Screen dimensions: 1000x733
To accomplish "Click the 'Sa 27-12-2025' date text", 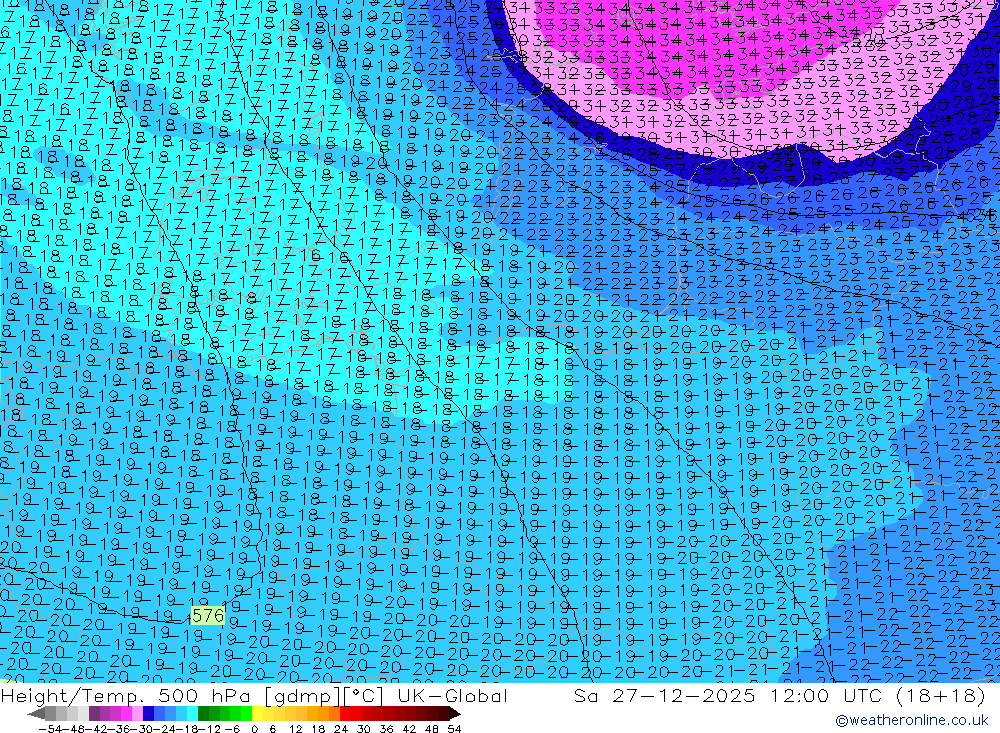I will (x=665, y=695).
